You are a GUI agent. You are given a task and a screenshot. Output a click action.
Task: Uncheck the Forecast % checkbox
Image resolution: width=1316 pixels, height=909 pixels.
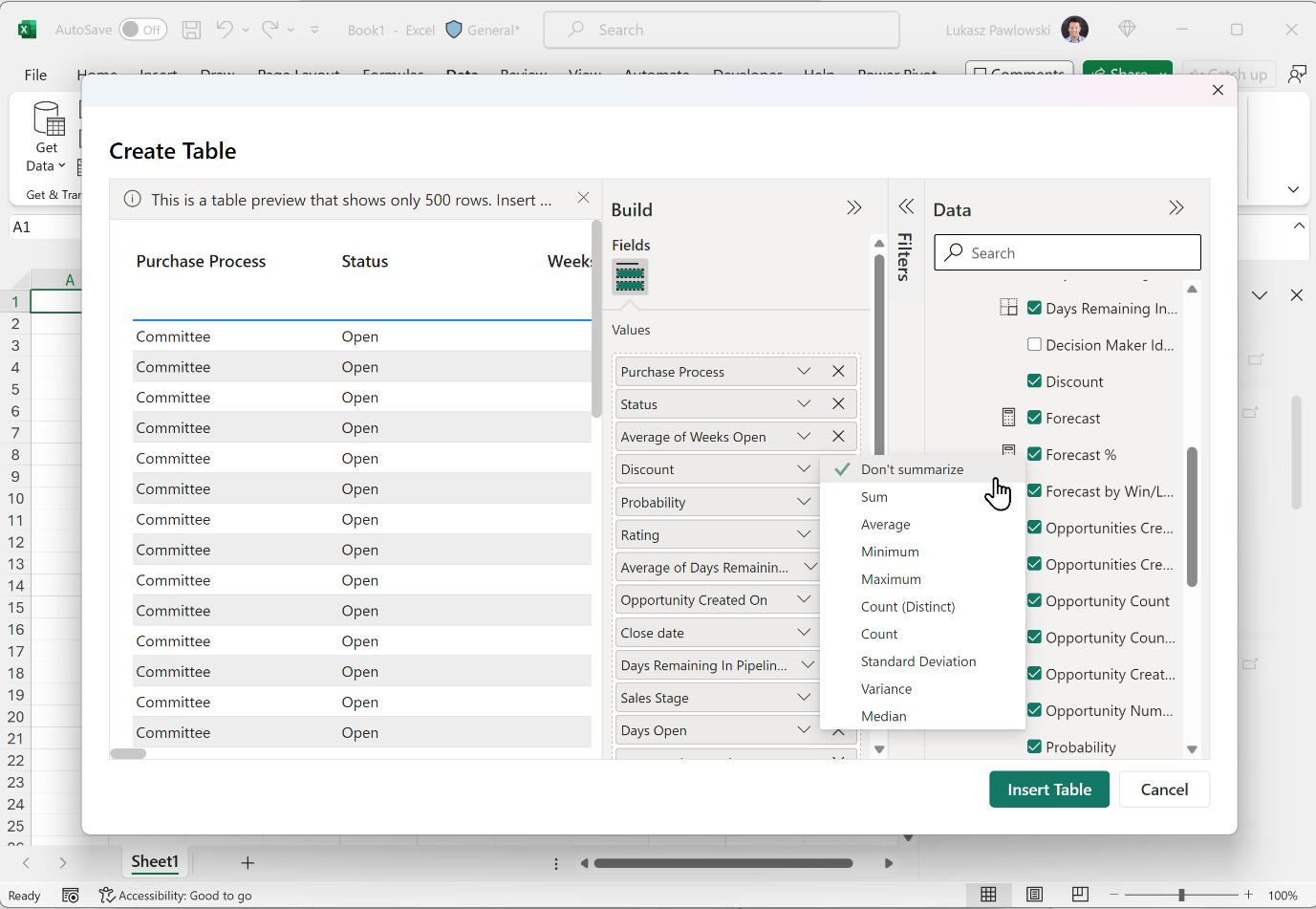pos(1034,454)
